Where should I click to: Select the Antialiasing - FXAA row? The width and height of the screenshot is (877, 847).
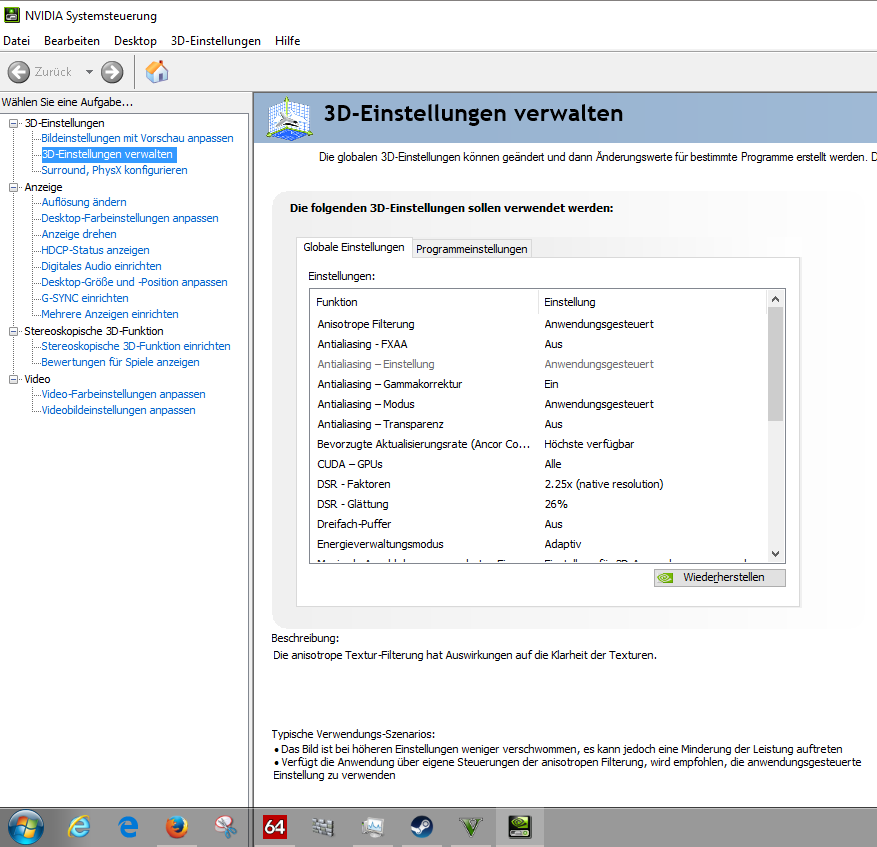(x=538, y=344)
